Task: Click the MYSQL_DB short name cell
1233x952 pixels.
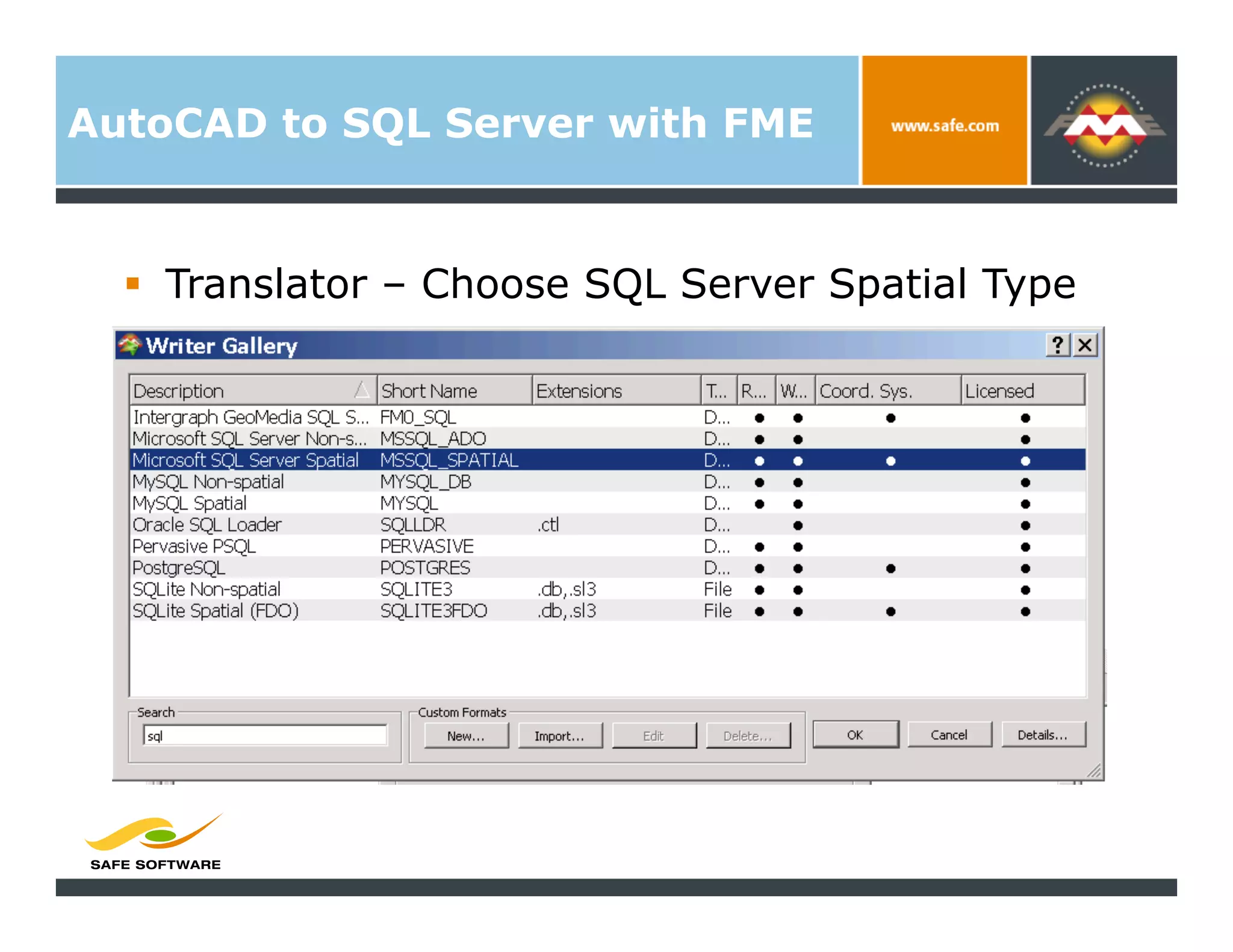Action: point(426,482)
